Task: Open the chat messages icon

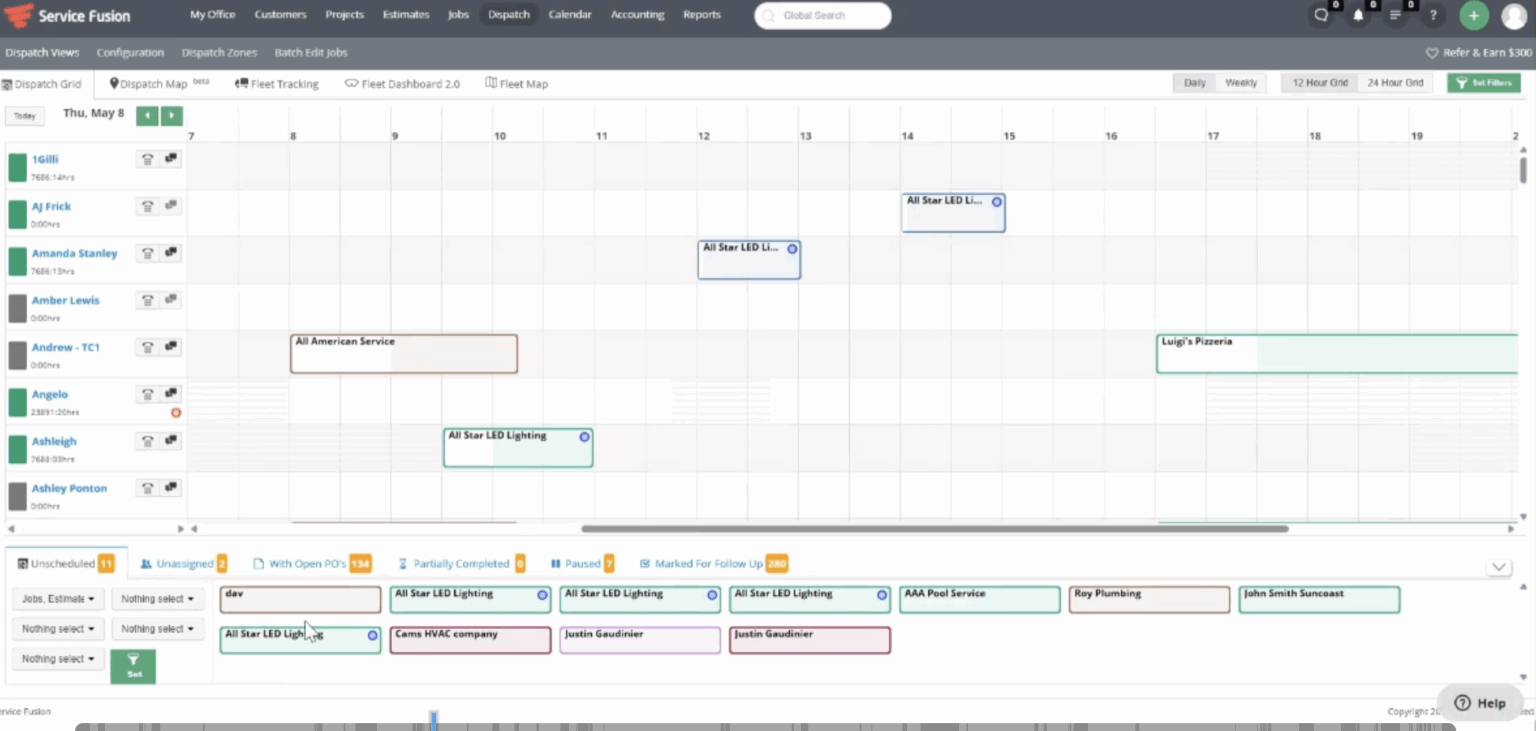Action: pyautogui.click(x=1322, y=16)
